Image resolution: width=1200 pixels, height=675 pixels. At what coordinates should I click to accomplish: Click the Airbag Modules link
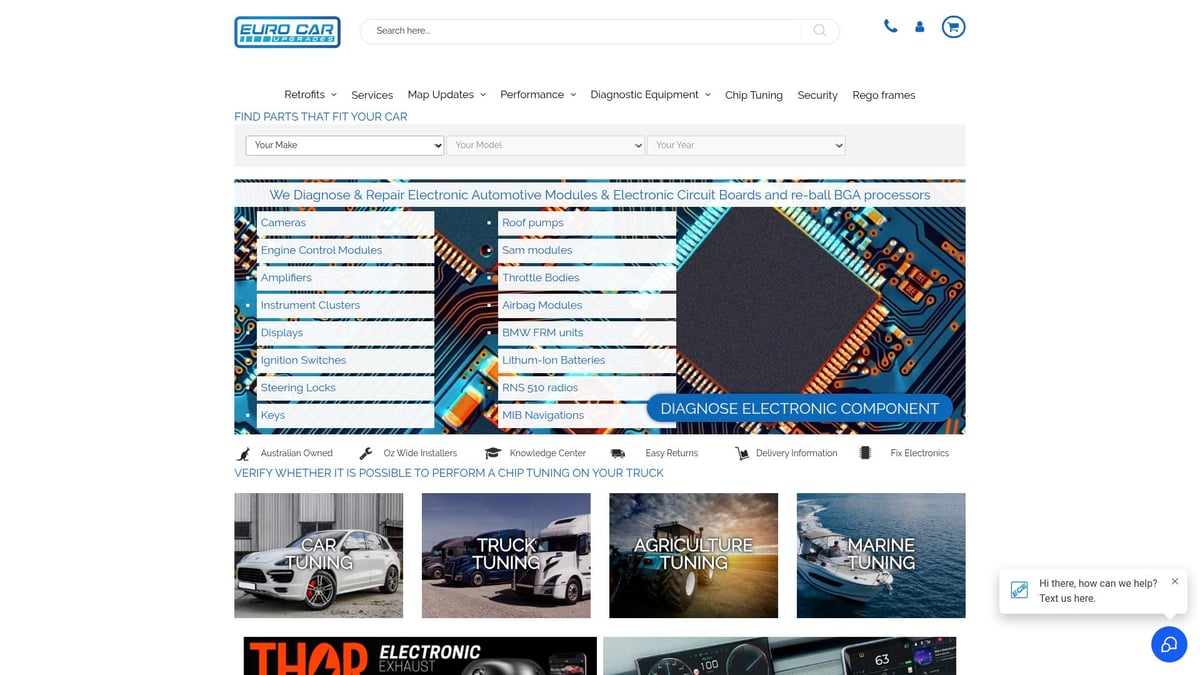pyautogui.click(x=542, y=305)
